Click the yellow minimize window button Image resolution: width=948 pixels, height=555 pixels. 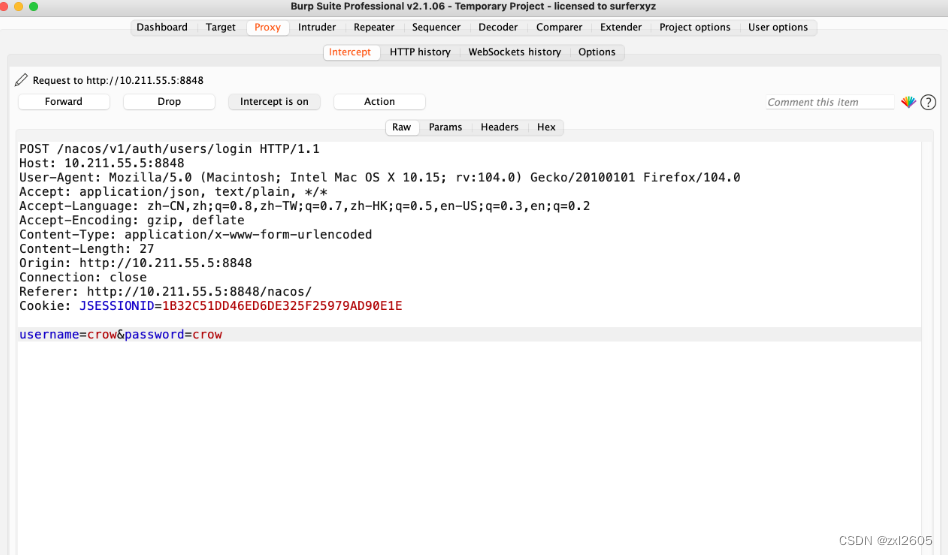pos(18,6)
